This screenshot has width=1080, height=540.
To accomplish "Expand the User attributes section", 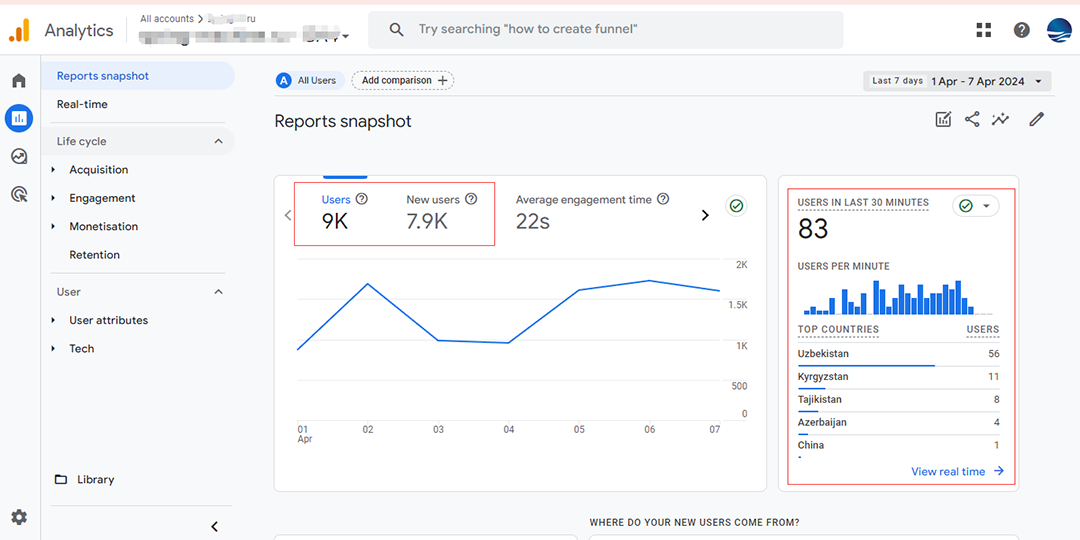I will point(108,320).
